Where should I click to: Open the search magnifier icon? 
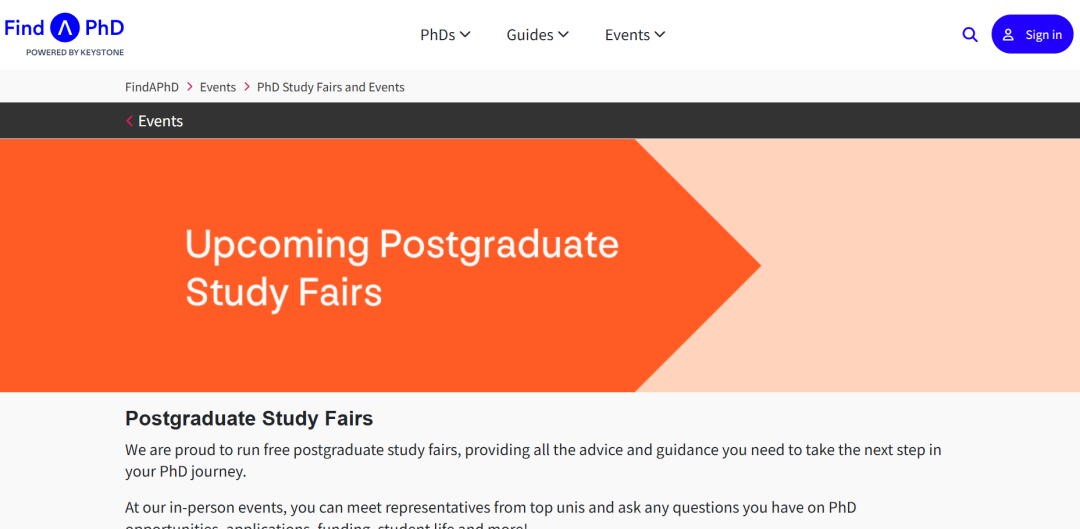969,35
